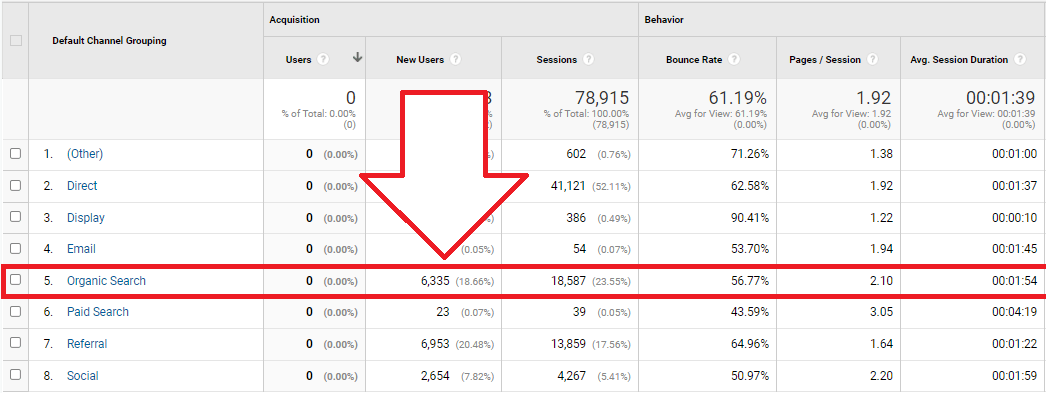Sort by the Sessions column header
1046x393 pixels.
pos(556,59)
